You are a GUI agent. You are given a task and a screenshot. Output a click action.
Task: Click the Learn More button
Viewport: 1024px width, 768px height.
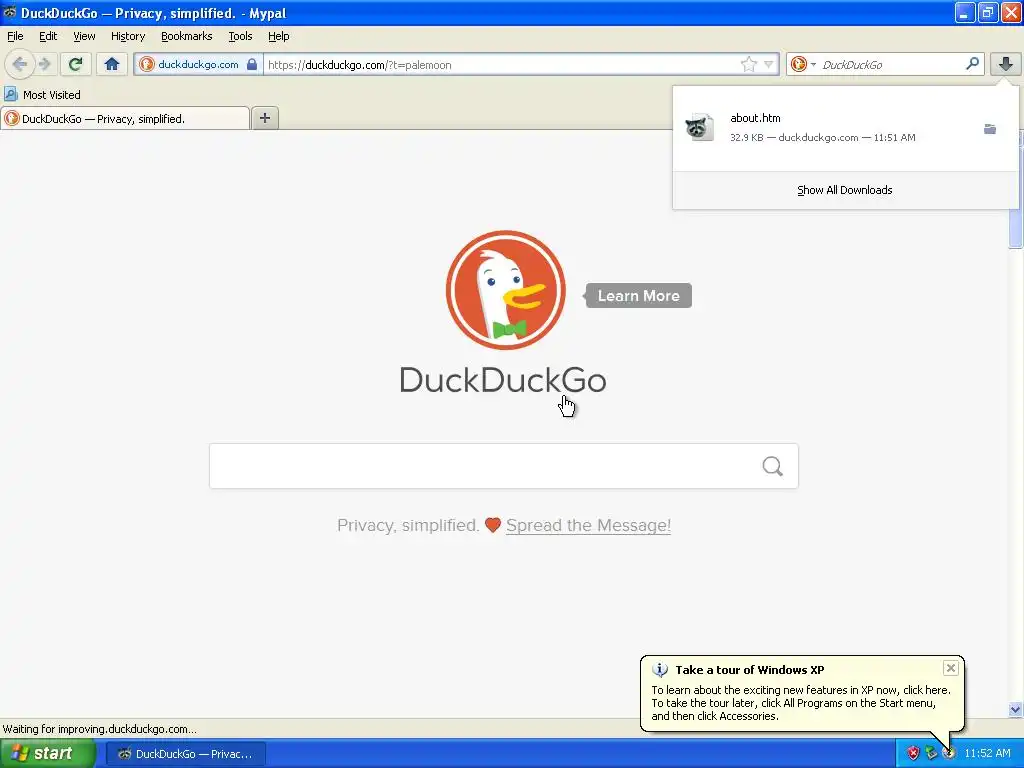(638, 296)
